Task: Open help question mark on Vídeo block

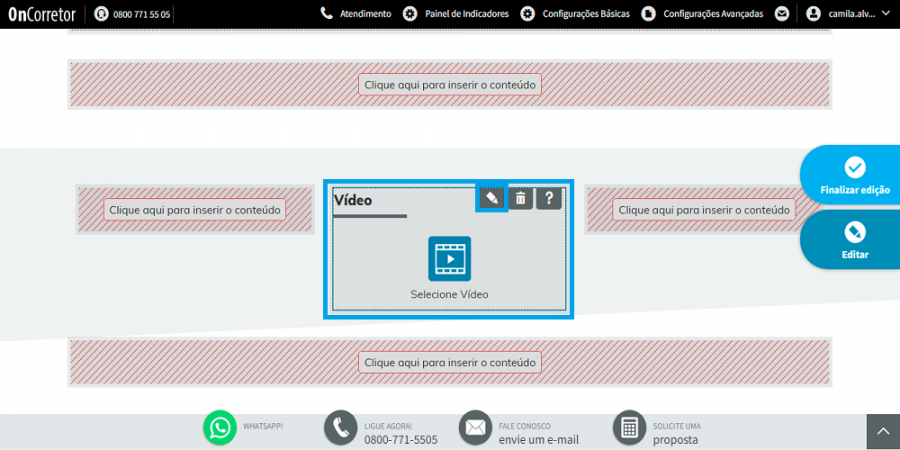Action: [x=549, y=199]
